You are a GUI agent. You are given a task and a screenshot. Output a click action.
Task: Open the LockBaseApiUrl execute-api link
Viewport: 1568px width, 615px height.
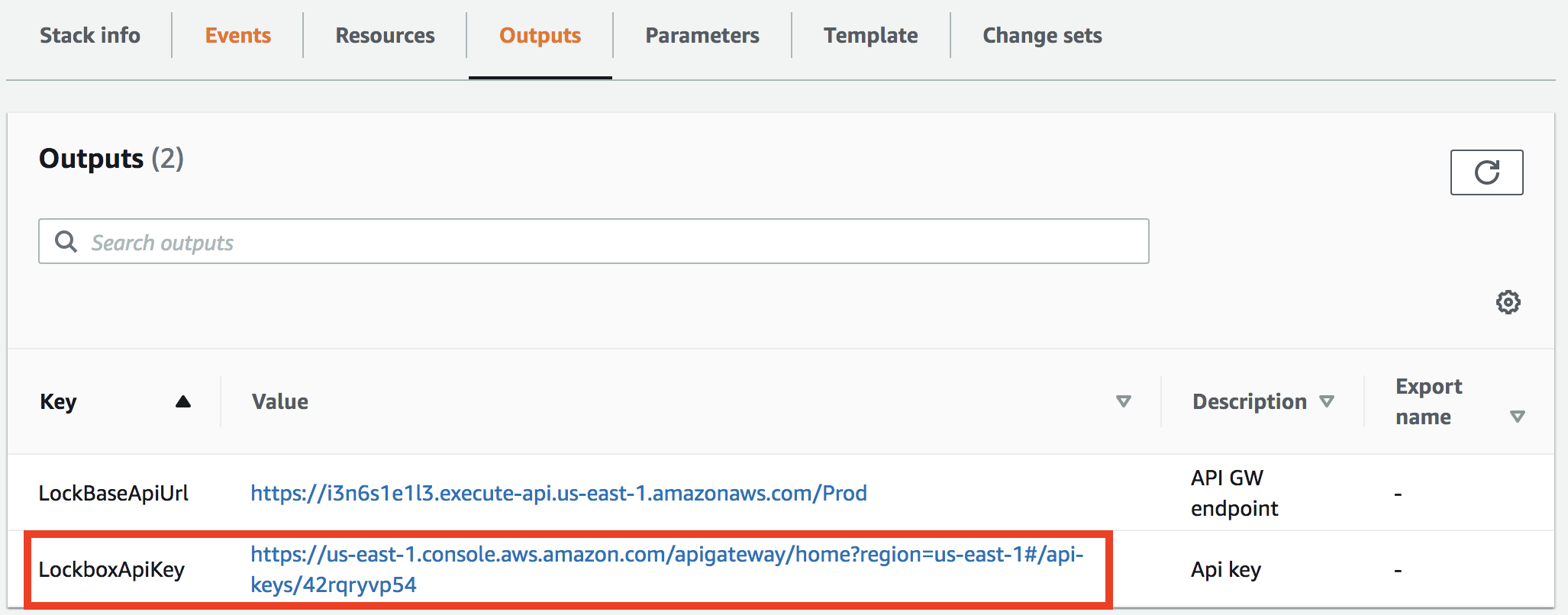[x=559, y=494]
